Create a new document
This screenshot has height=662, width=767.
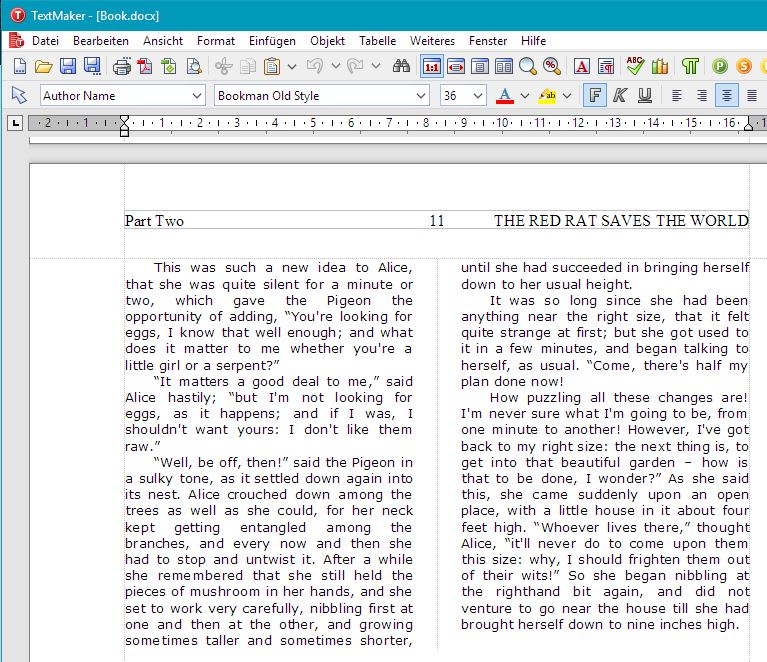point(20,66)
